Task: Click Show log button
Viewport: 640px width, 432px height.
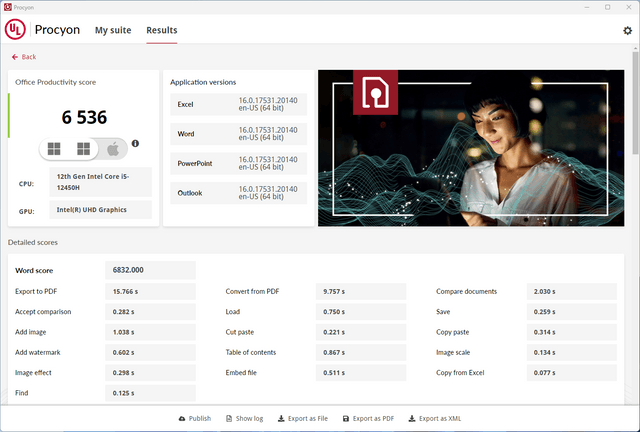Action: (244, 419)
